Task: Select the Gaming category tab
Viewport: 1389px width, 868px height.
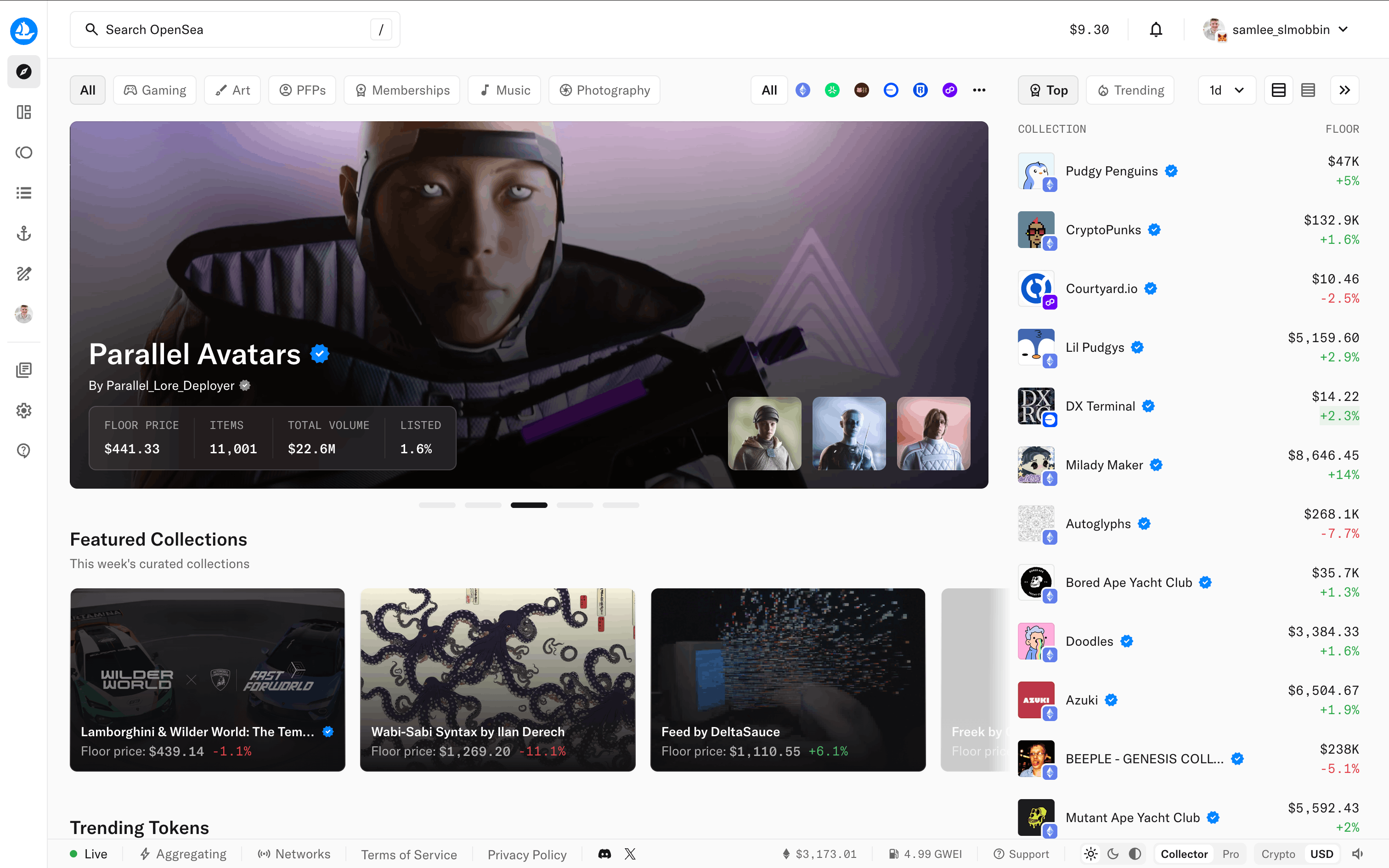Action: point(155,90)
